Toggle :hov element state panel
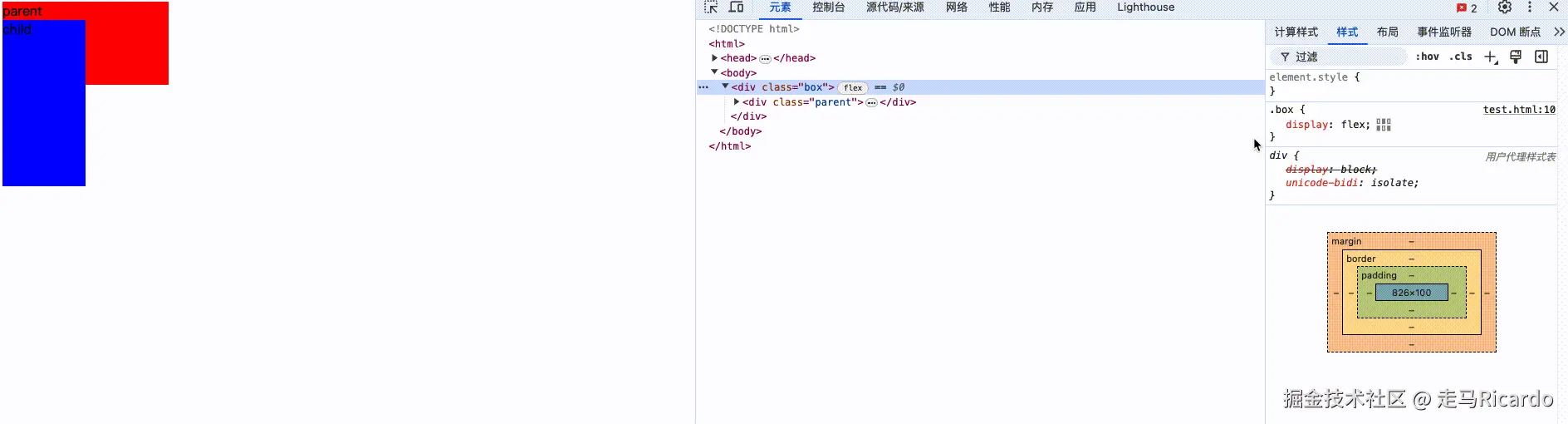Image resolution: width=1568 pixels, height=424 pixels. point(1428,57)
